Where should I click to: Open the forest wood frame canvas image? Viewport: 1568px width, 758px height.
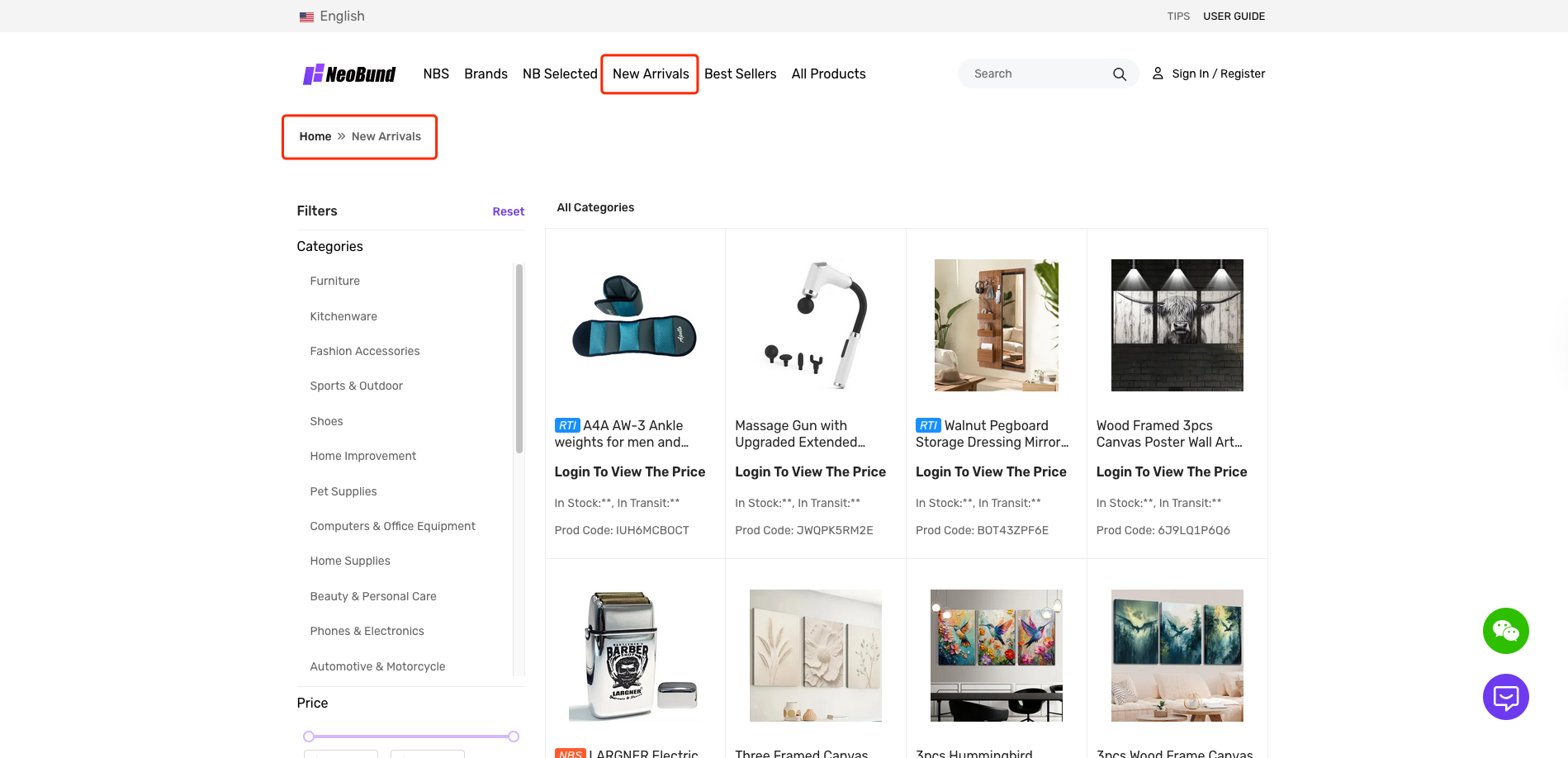[x=1177, y=656]
